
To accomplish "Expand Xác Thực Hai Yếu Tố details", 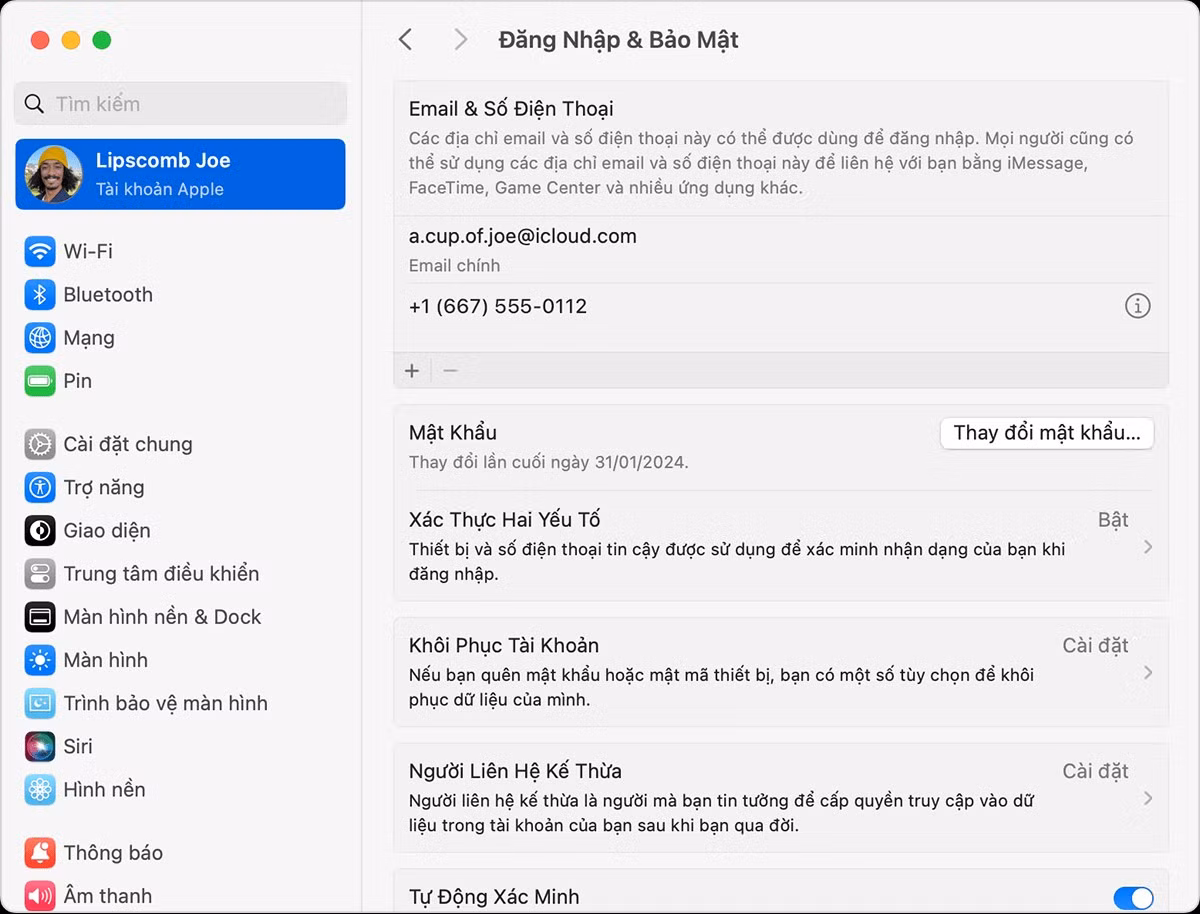I will 1148,548.
